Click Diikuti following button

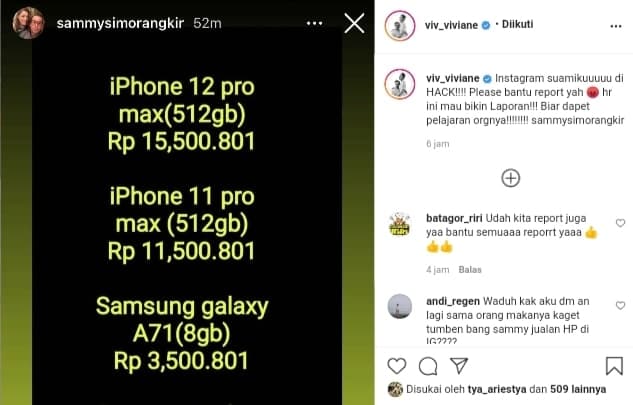[517, 24]
